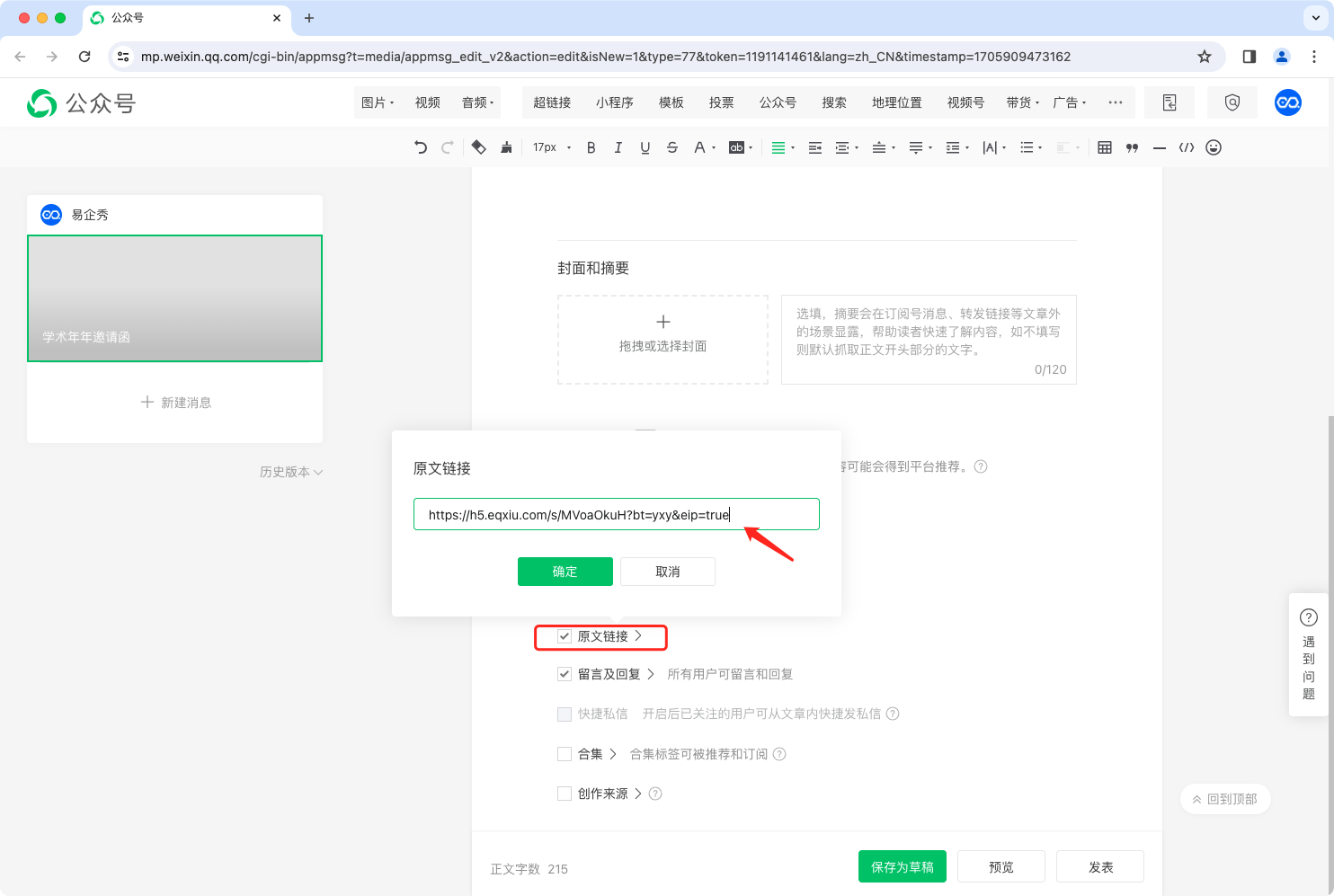Image resolution: width=1334 pixels, height=896 pixels.
Task: Uncheck the 原文链接 checkbox
Action: 565,636
